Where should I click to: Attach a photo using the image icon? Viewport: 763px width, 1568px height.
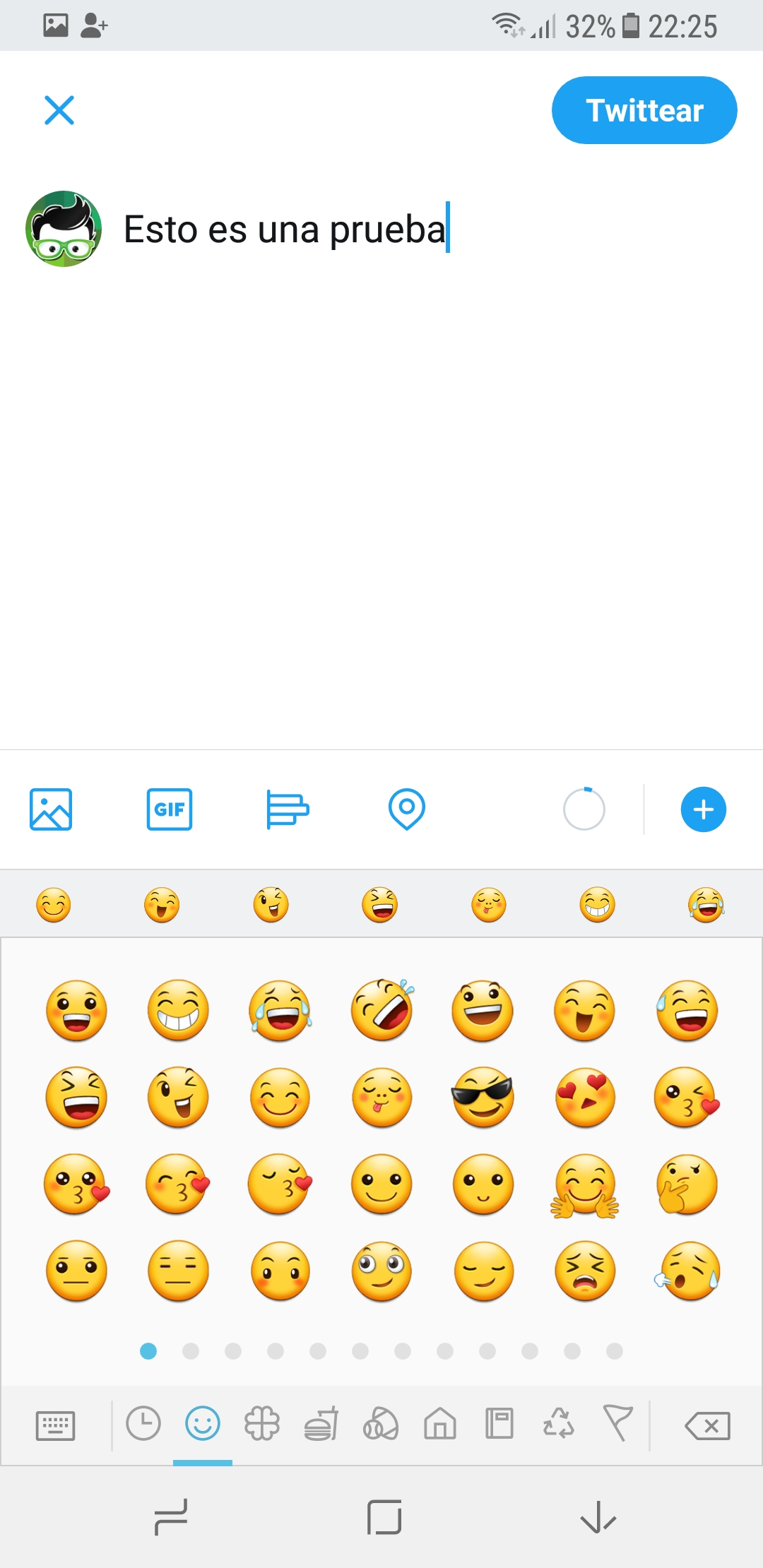click(51, 809)
